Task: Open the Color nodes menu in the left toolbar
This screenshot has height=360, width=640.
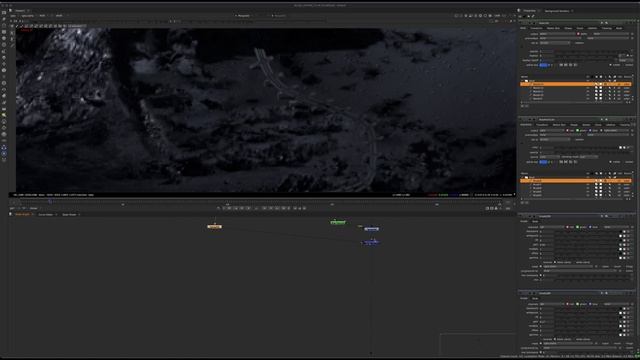Action: coord(4,38)
